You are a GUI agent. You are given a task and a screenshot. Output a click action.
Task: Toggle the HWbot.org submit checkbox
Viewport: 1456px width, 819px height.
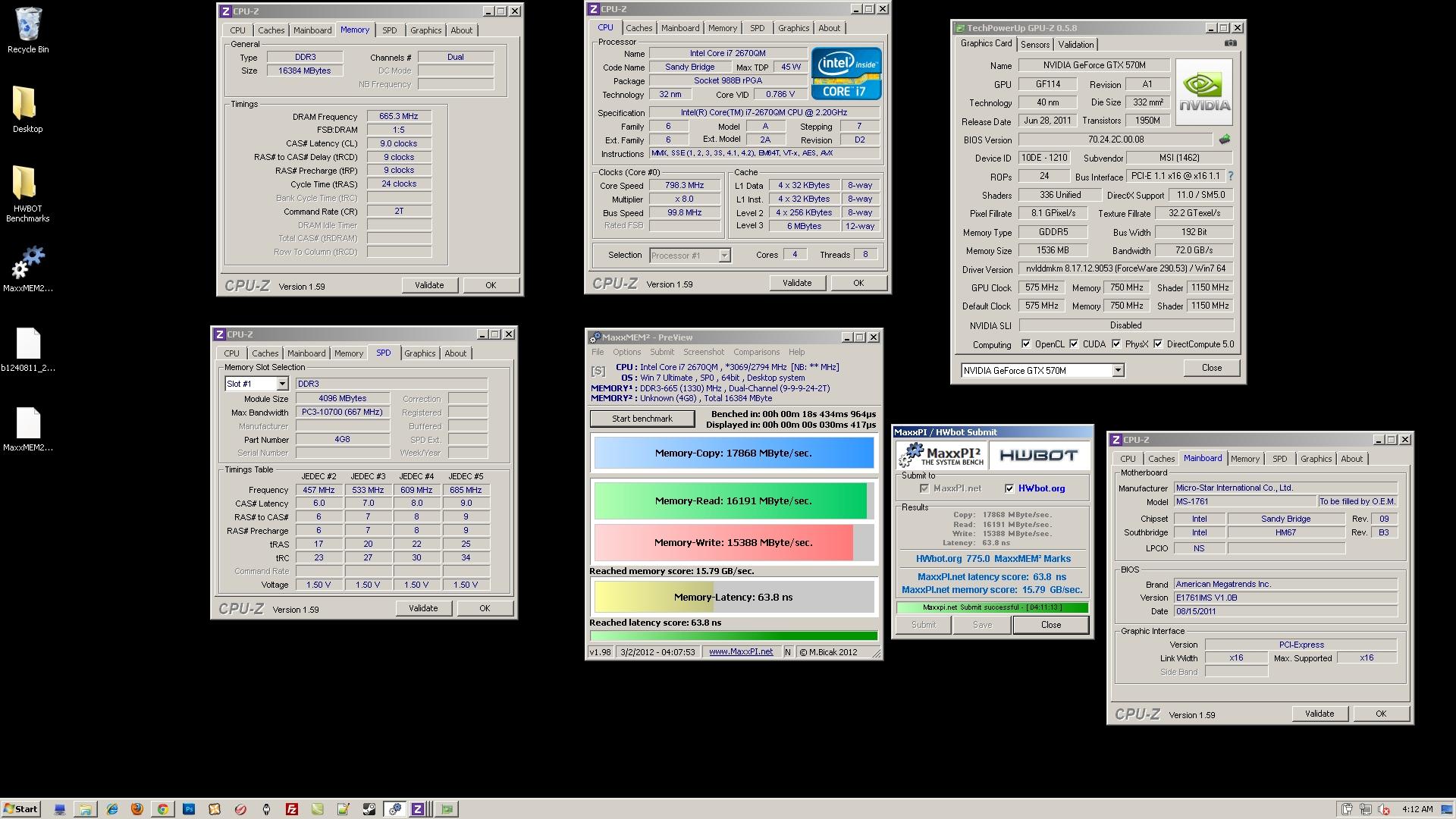click(x=1009, y=488)
